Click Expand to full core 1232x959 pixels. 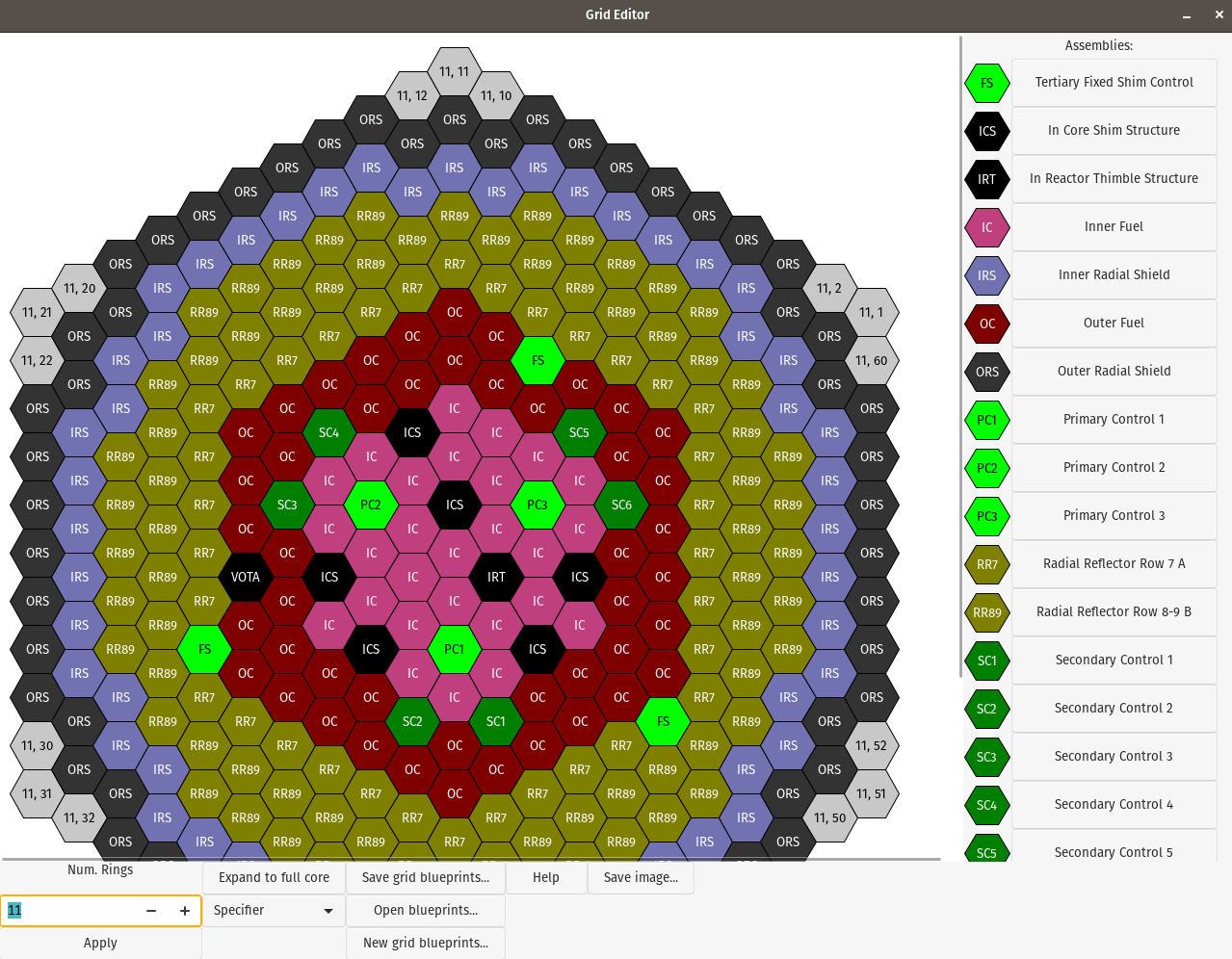274,877
